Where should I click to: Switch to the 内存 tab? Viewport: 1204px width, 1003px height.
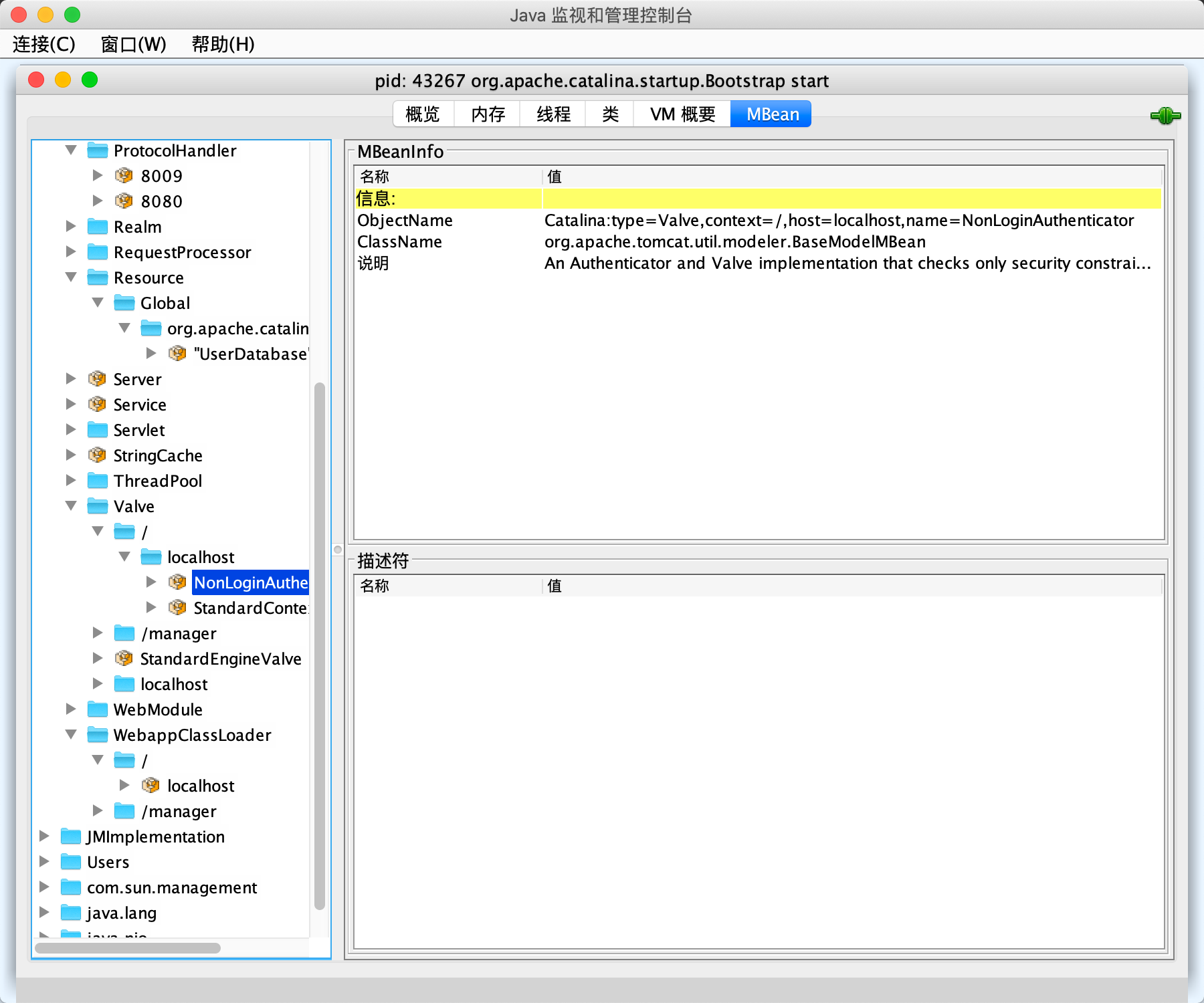(x=488, y=114)
